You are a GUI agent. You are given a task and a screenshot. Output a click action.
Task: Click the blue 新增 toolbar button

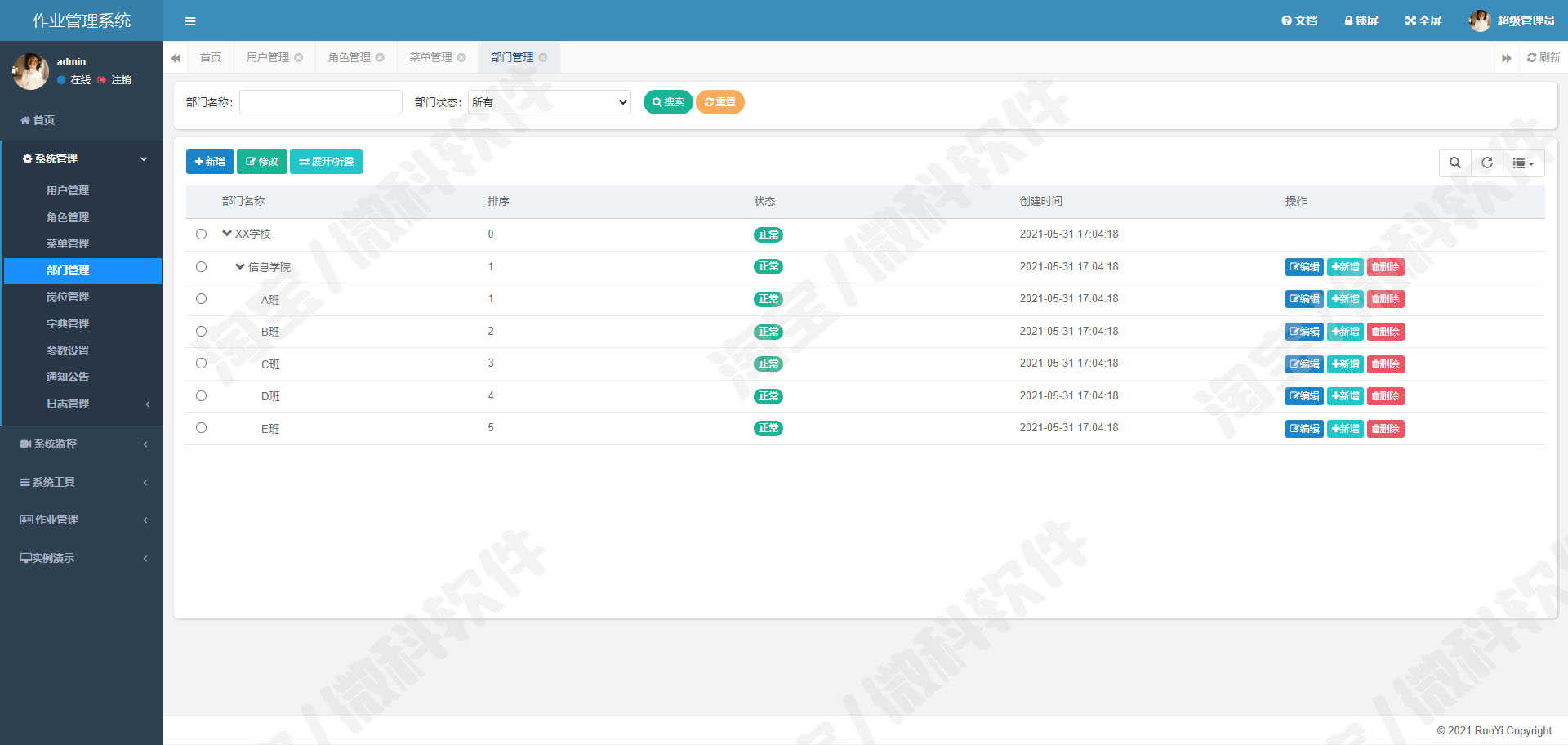[x=210, y=162]
